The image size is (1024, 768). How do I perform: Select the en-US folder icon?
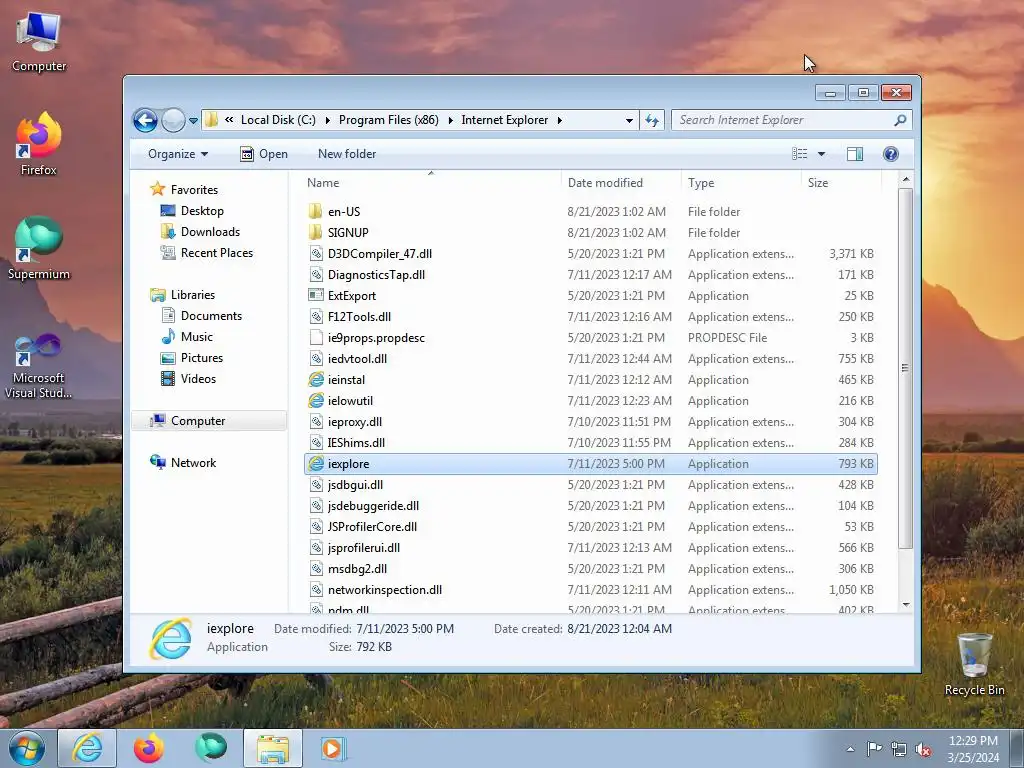(315, 212)
